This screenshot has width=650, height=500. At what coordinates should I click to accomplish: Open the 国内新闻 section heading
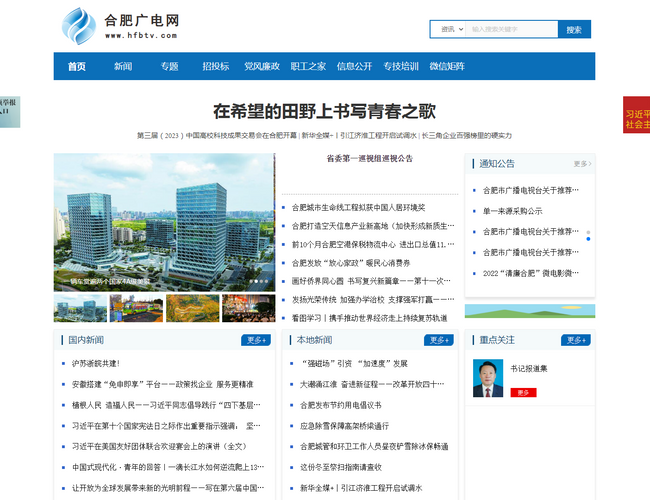(x=86, y=340)
